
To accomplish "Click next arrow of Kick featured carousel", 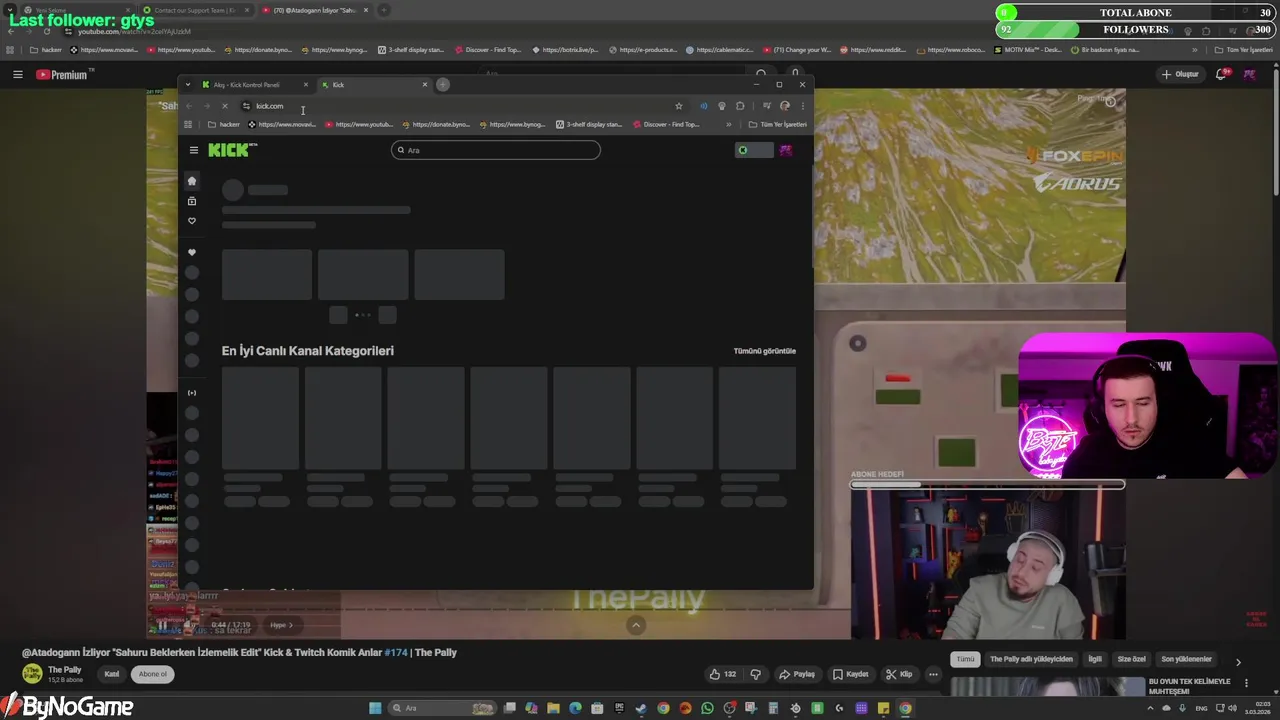I will pos(387,315).
